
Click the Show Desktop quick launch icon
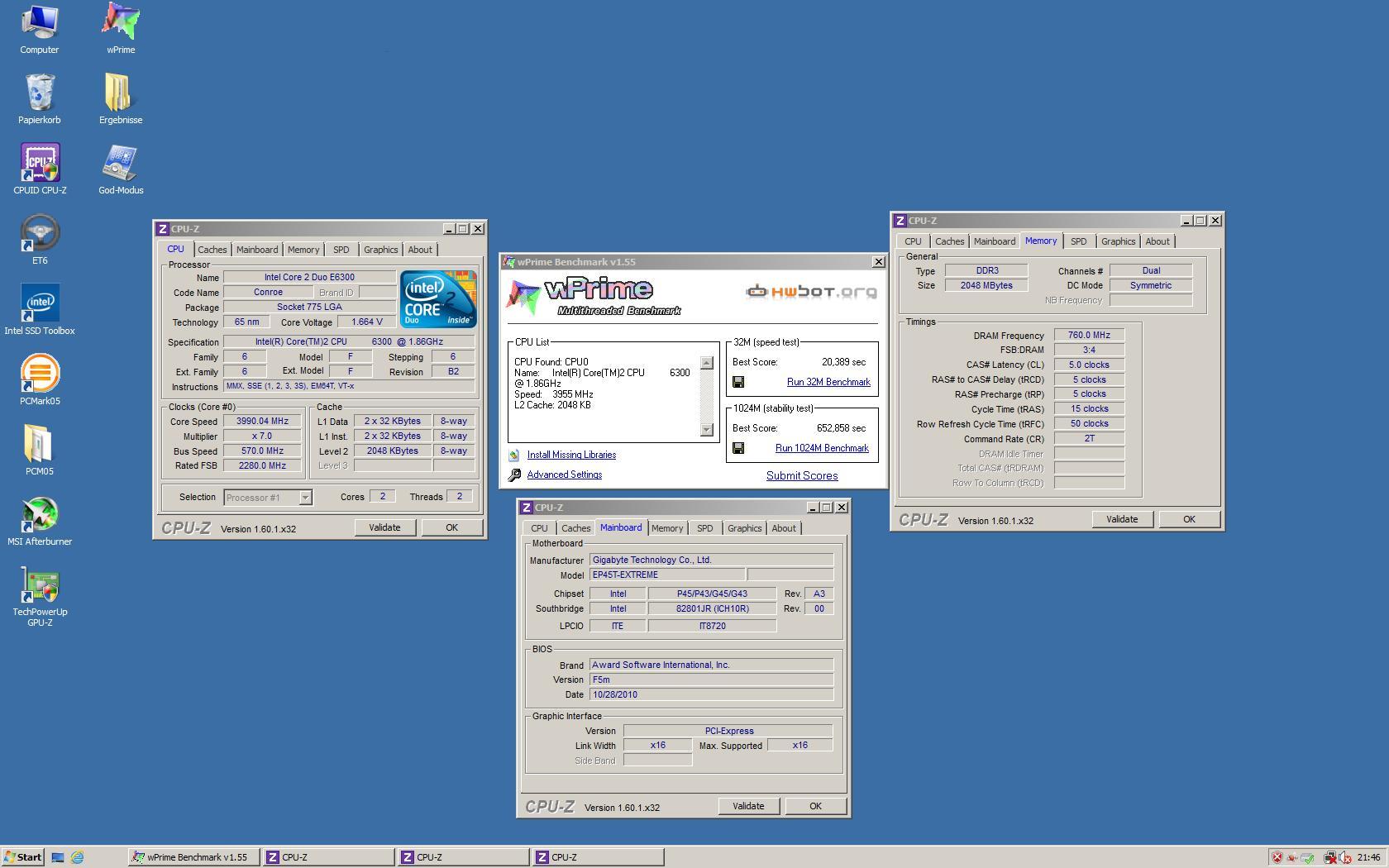tap(58, 857)
